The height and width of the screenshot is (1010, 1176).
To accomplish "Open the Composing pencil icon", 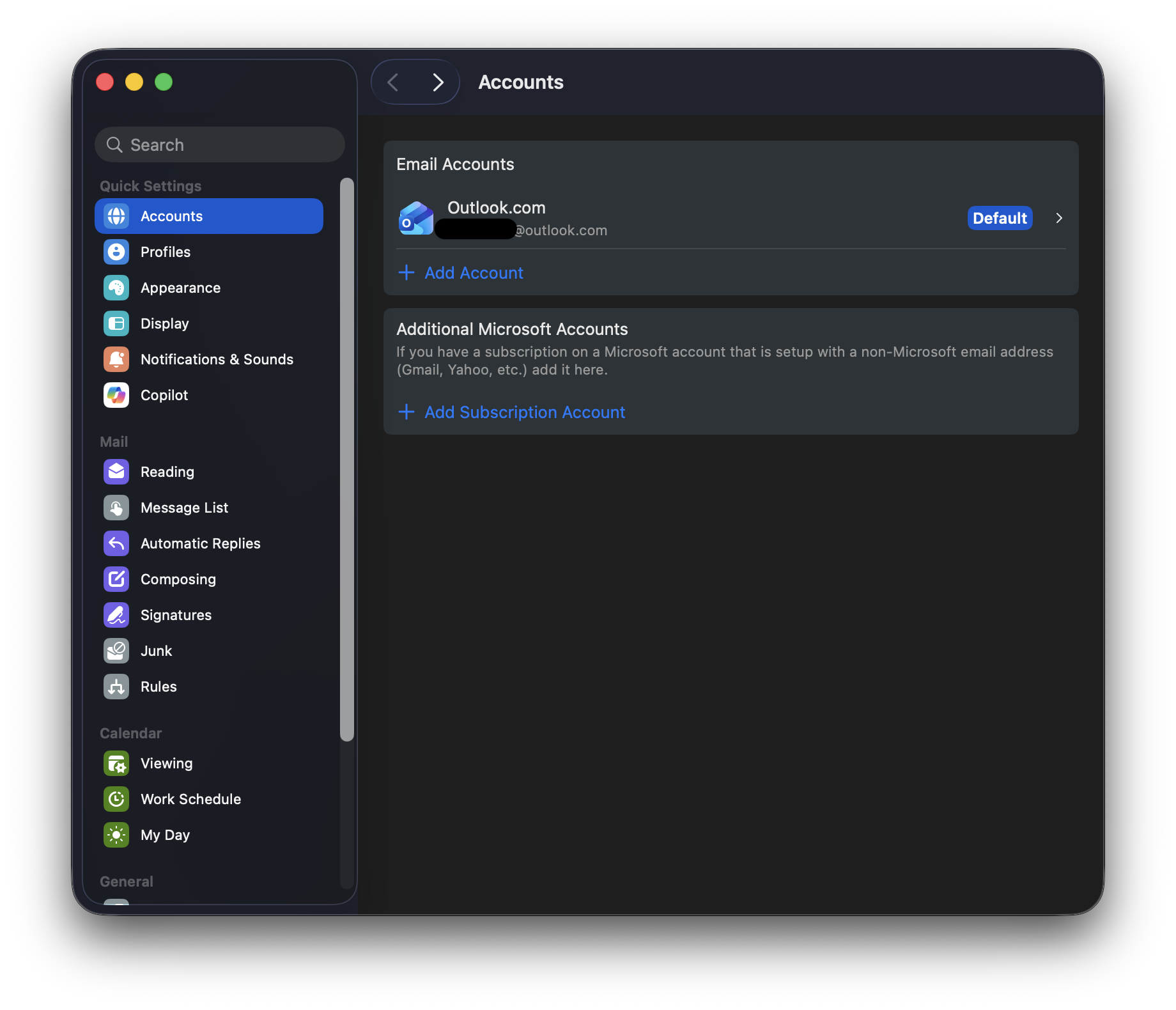I will 116,579.
